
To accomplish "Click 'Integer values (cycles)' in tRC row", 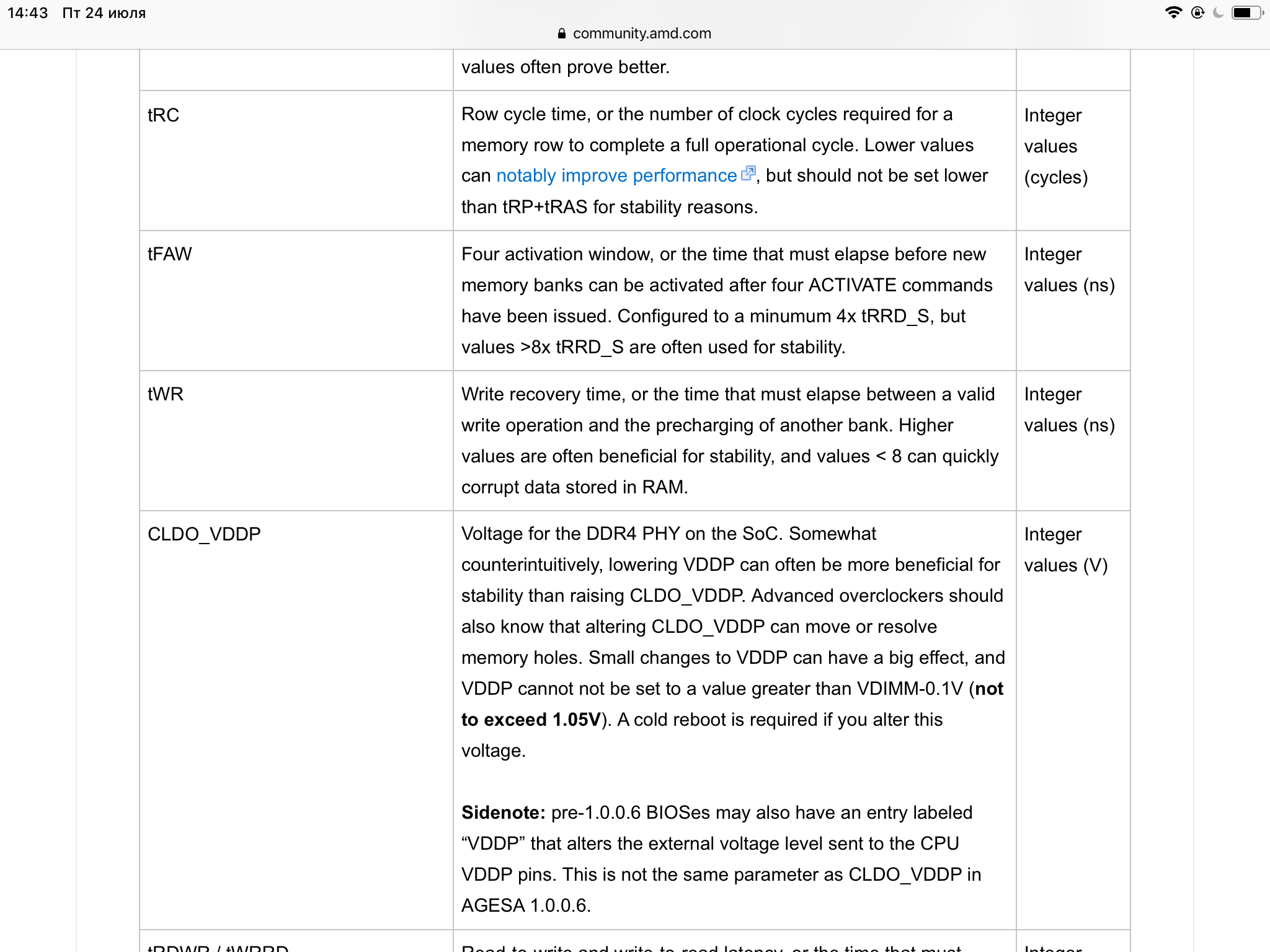I will click(1055, 146).
